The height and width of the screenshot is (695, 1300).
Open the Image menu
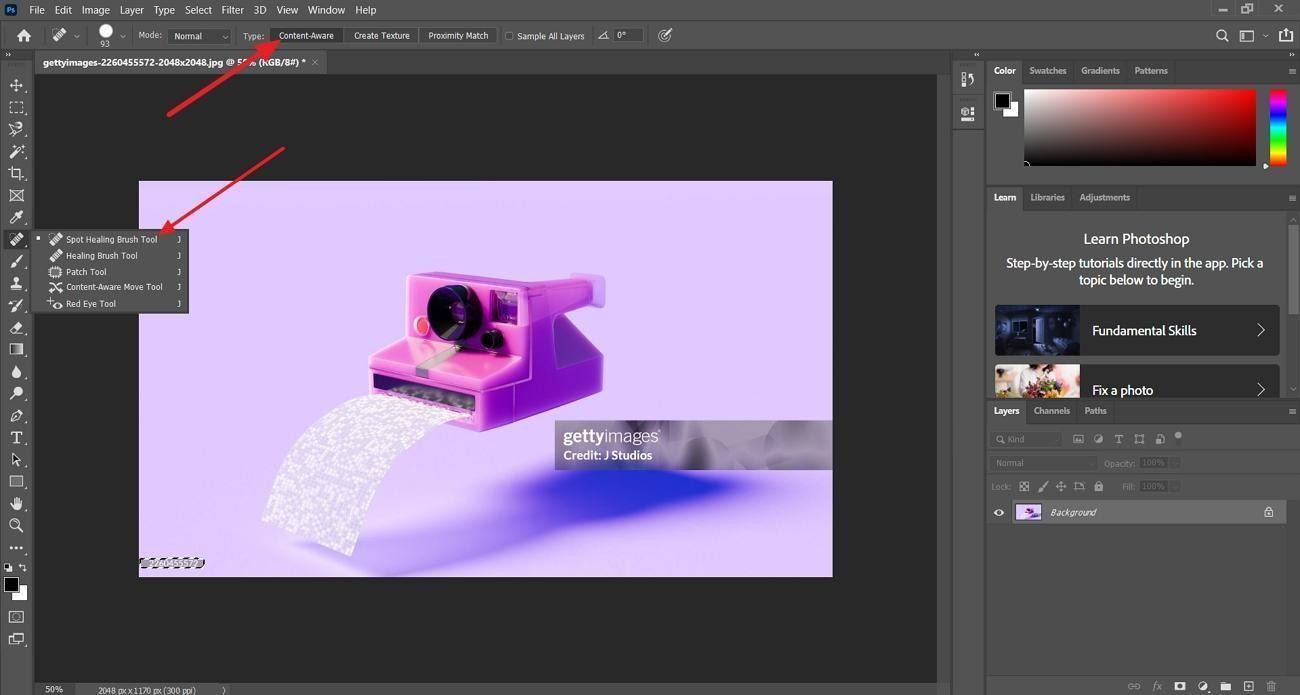click(x=96, y=10)
